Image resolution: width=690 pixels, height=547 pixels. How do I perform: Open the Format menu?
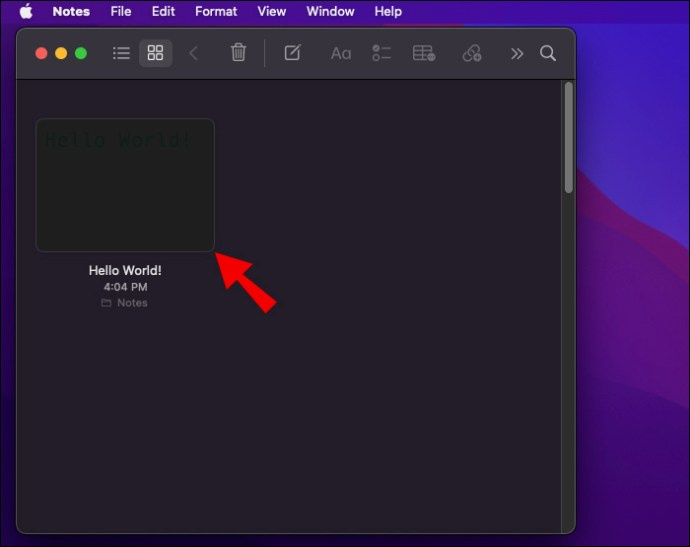(x=216, y=11)
